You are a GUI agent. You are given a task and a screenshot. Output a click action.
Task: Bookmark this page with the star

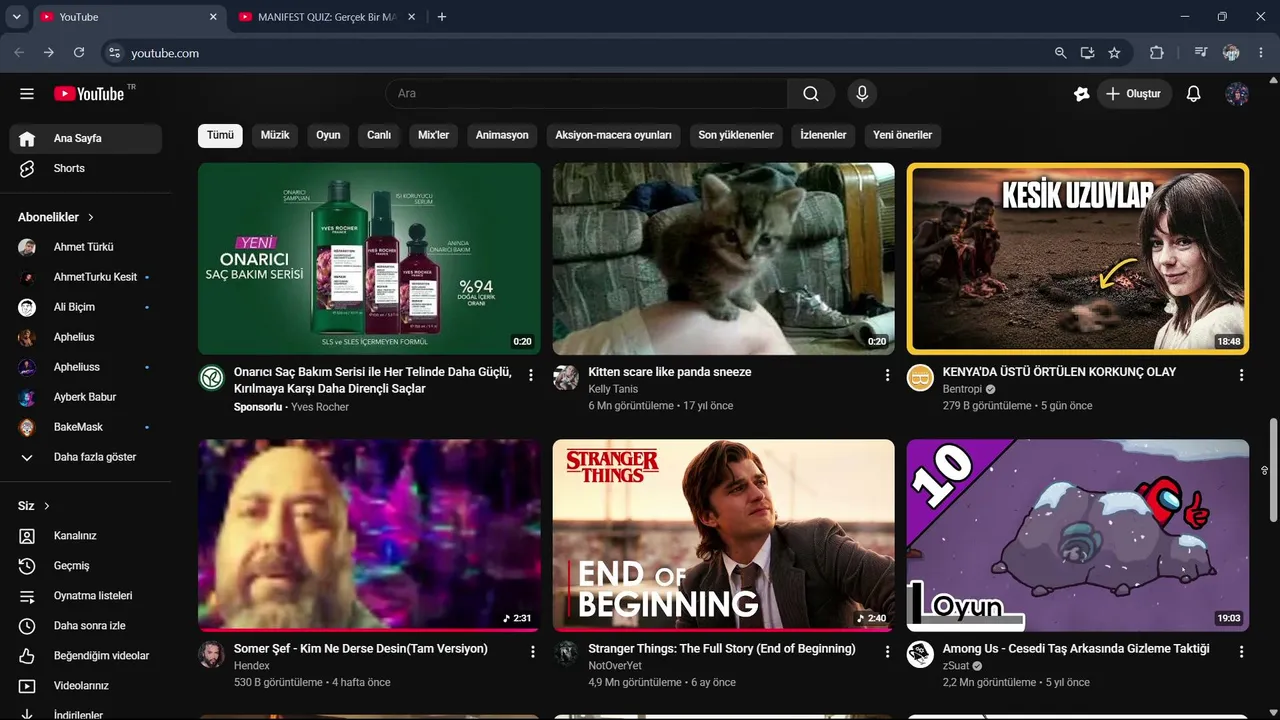pyautogui.click(x=1114, y=53)
